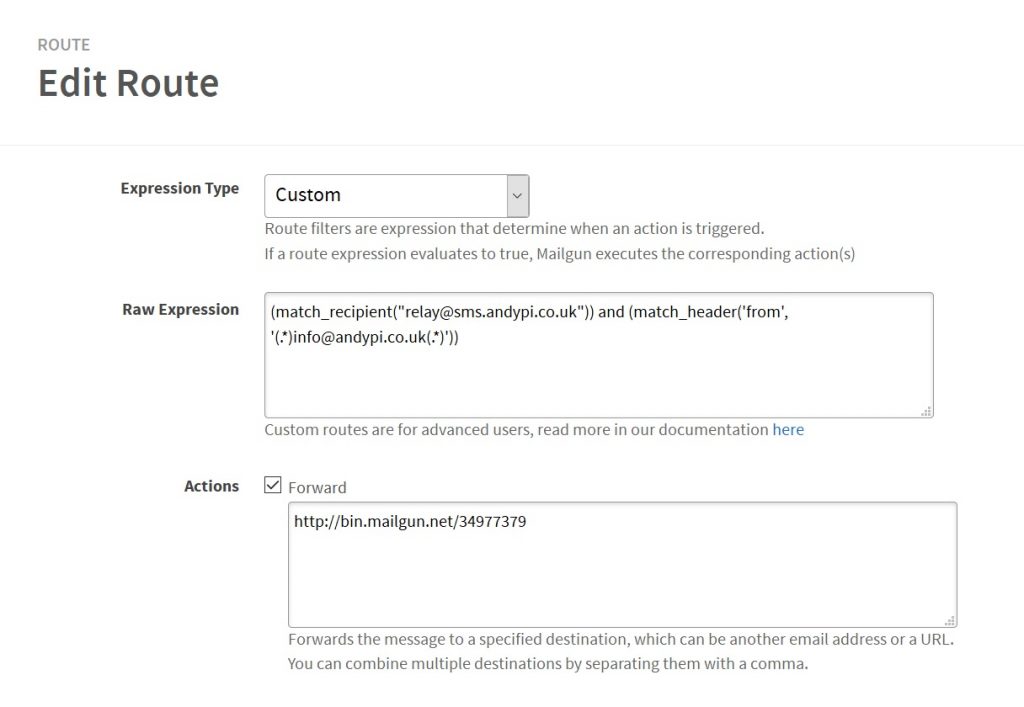Click the 'If a route expression evaluates' help text
Screen dimensions: 1024x707
click(560, 253)
